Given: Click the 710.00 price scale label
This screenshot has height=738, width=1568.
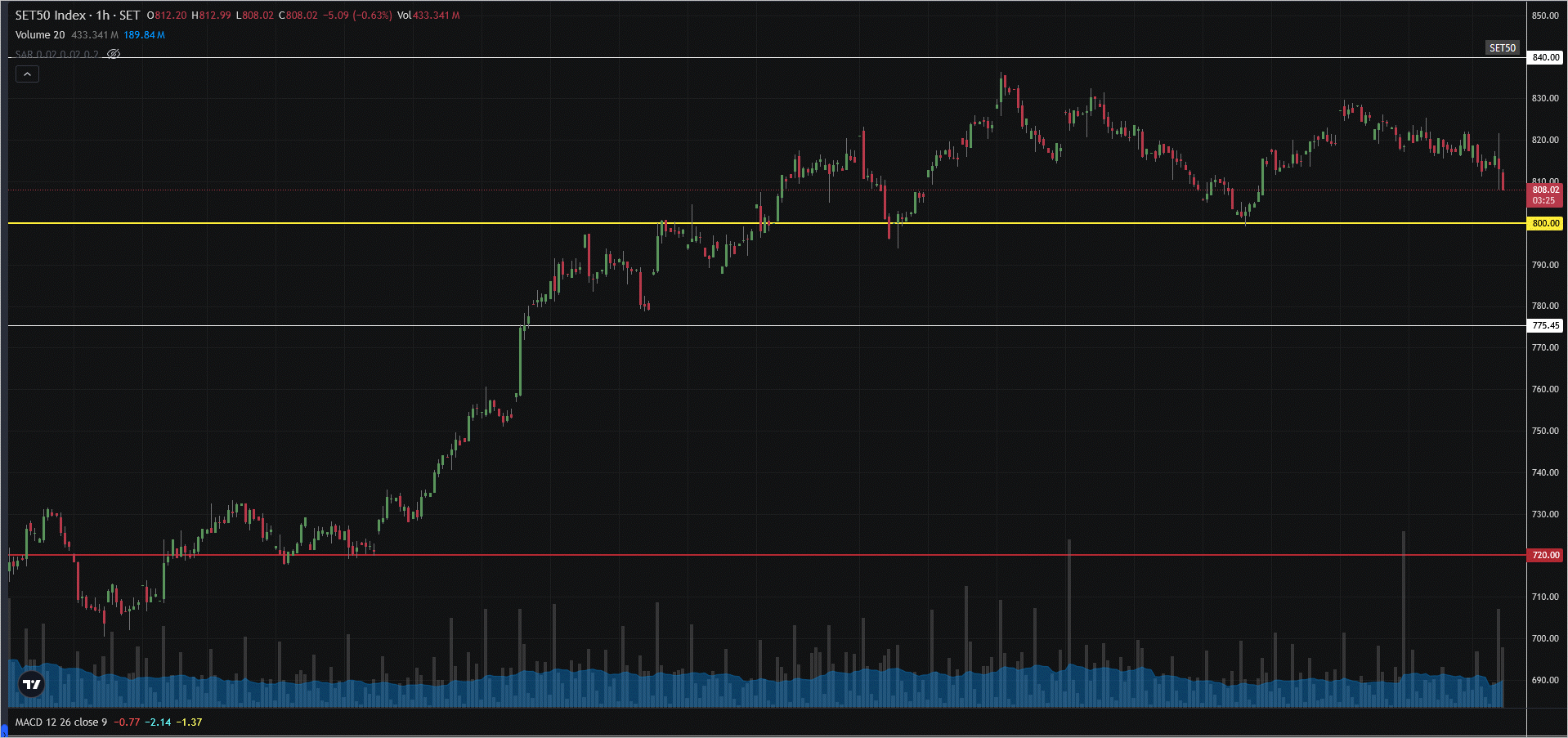Looking at the screenshot, I should [x=1545, y=597].
